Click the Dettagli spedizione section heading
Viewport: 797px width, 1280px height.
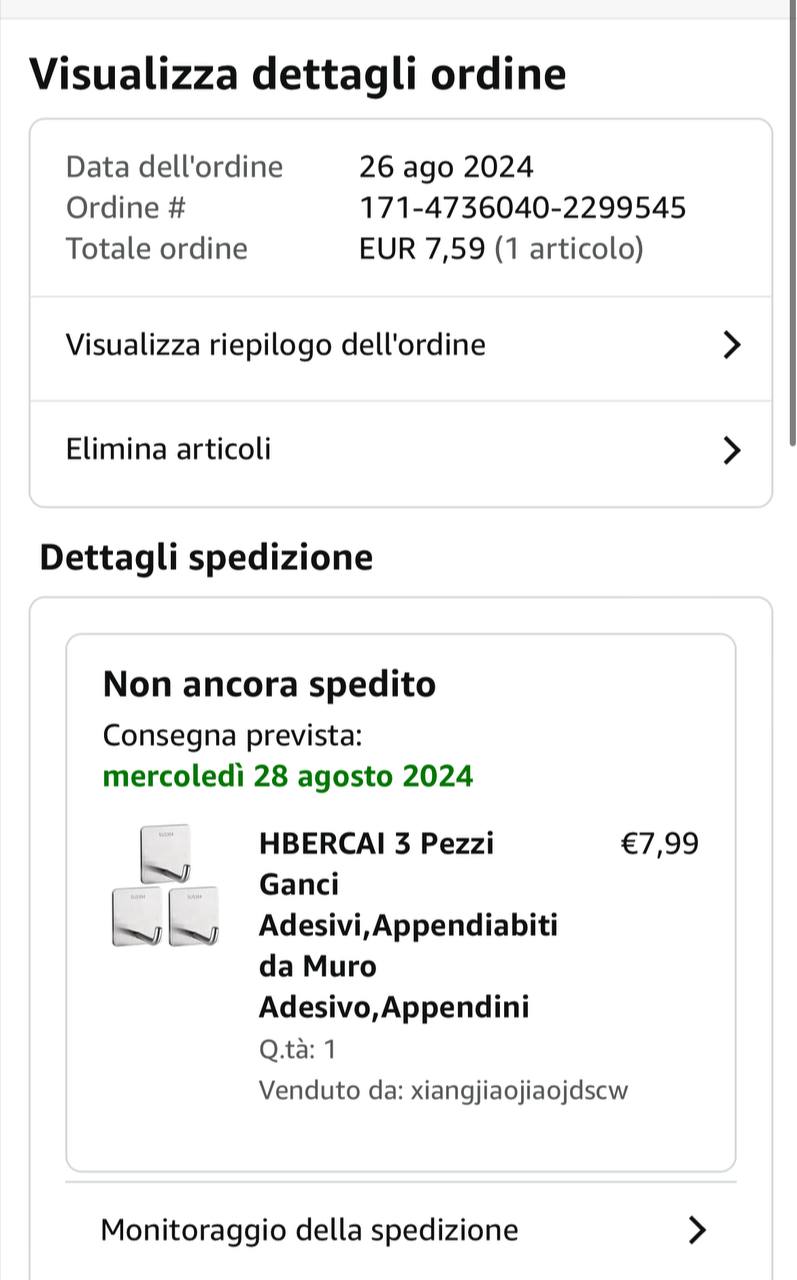(x=206, y=557)
